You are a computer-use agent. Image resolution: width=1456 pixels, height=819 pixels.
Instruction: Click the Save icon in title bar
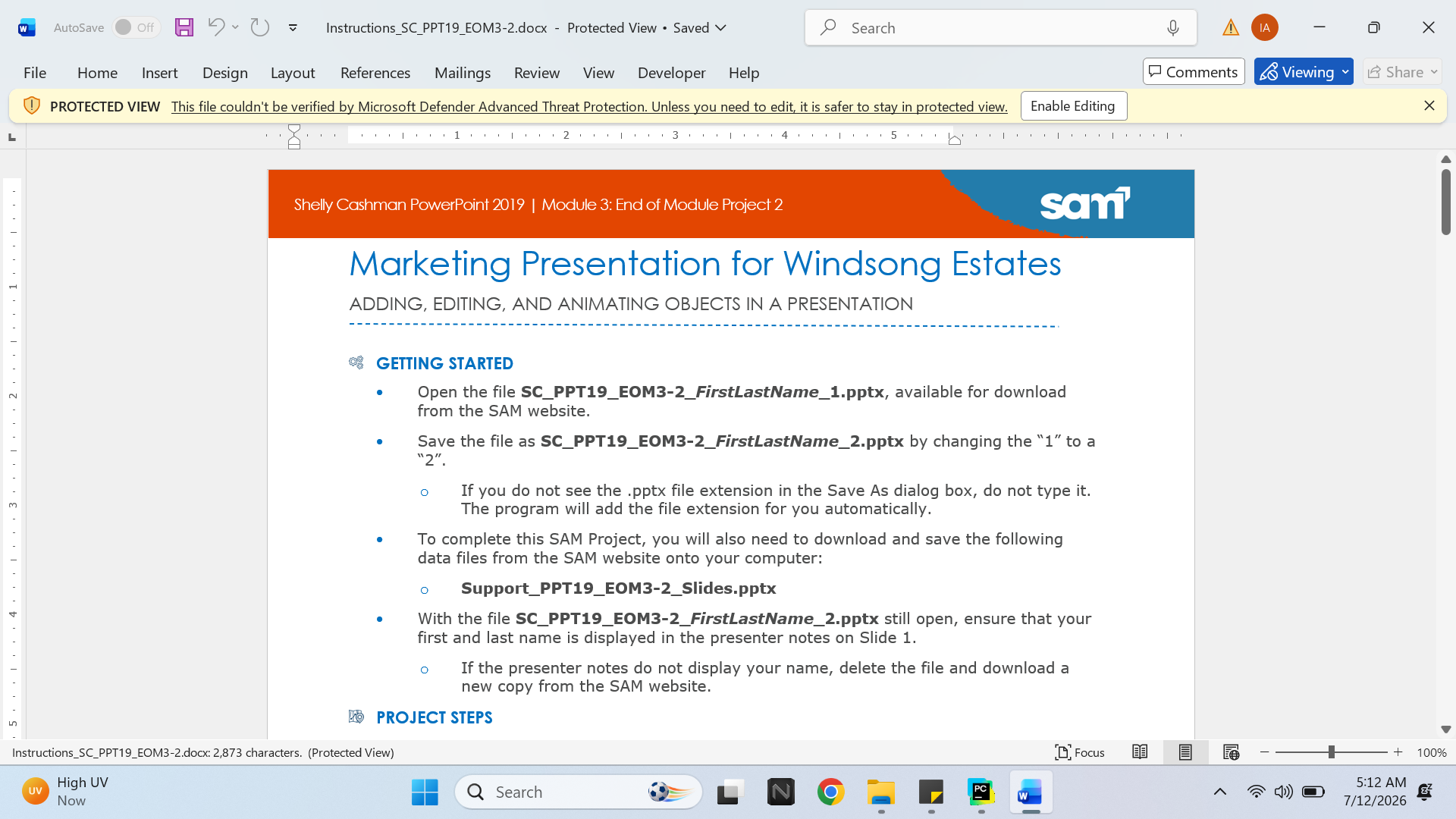[184, 28]
